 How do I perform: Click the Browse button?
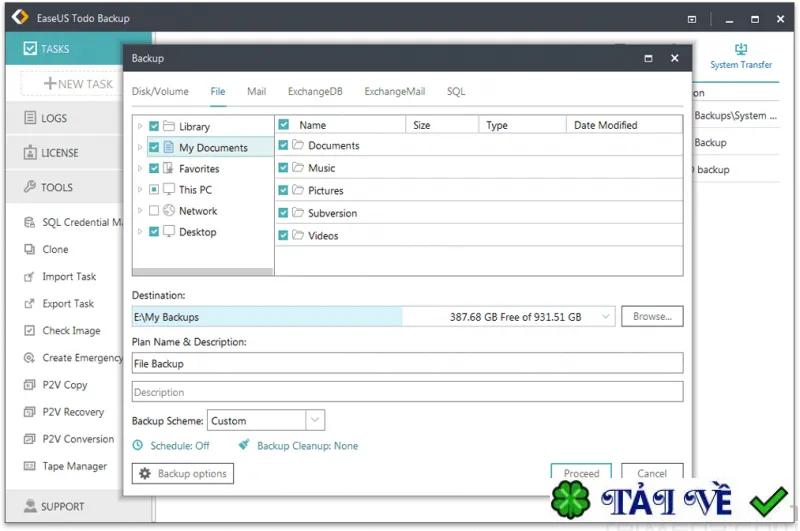(x=652, y=317)
